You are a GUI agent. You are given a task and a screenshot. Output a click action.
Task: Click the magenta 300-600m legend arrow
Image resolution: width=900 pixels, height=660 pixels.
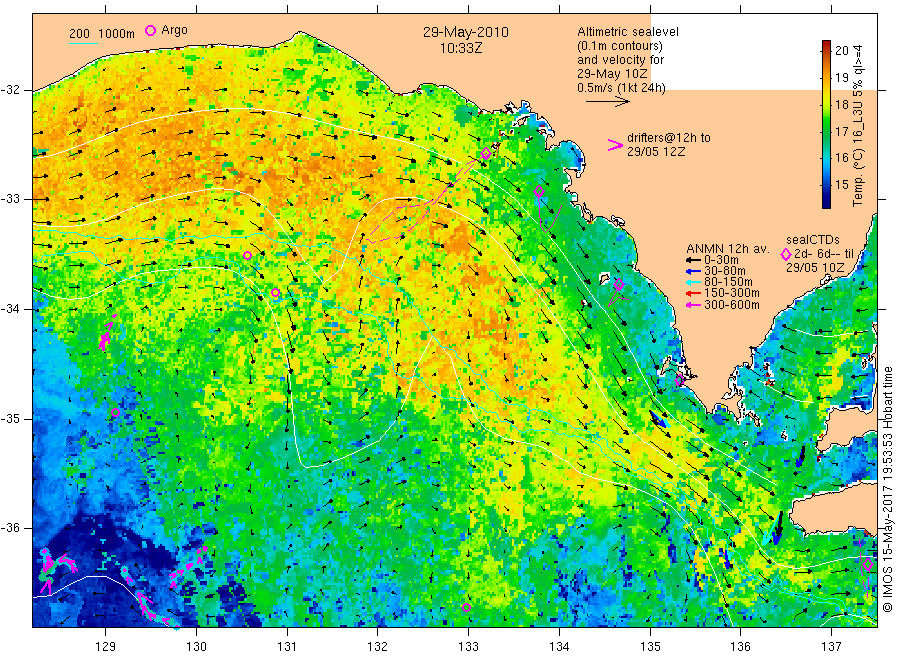(694, 305)
